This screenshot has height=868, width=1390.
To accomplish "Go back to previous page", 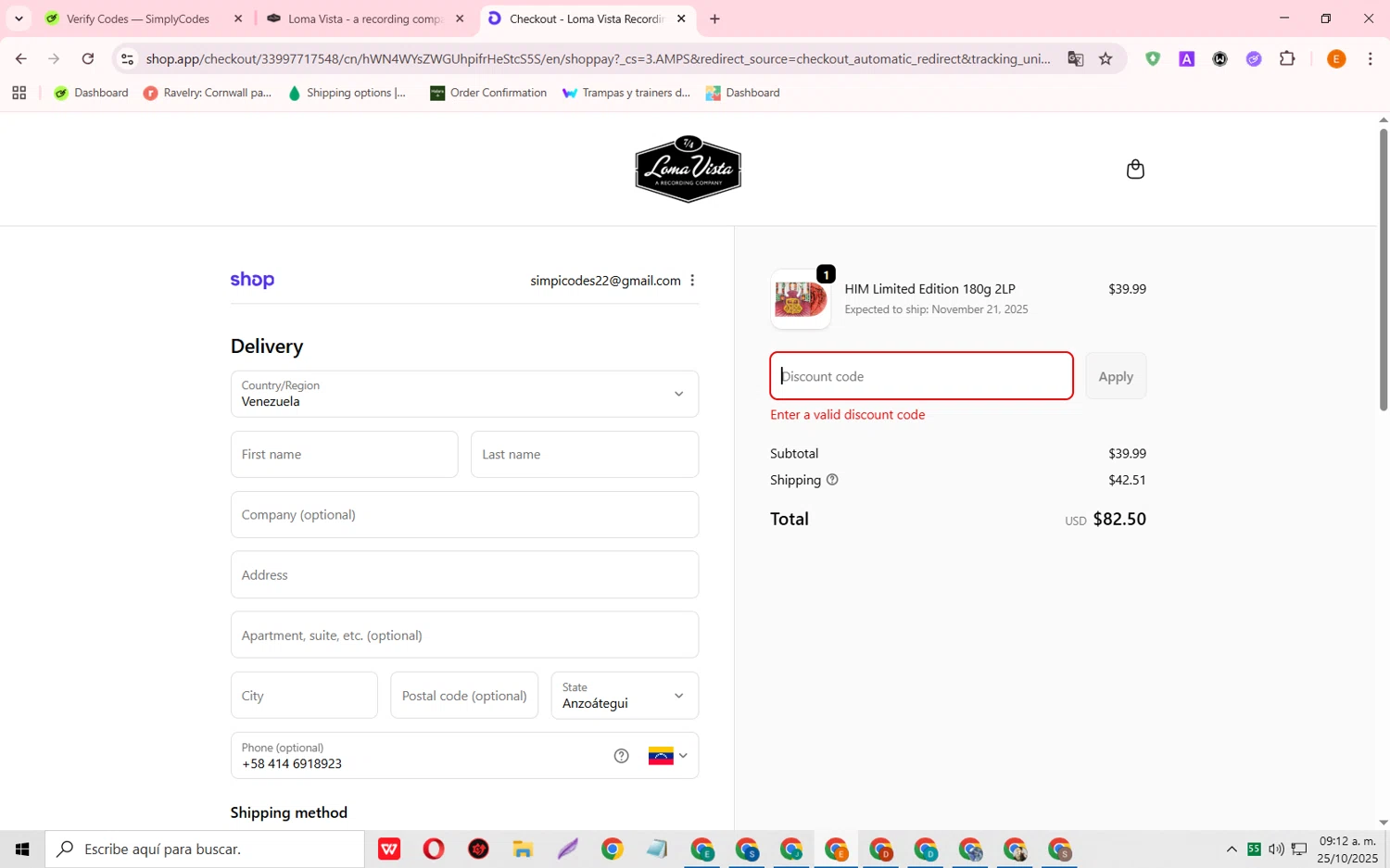I will click(x=20, y=58).
